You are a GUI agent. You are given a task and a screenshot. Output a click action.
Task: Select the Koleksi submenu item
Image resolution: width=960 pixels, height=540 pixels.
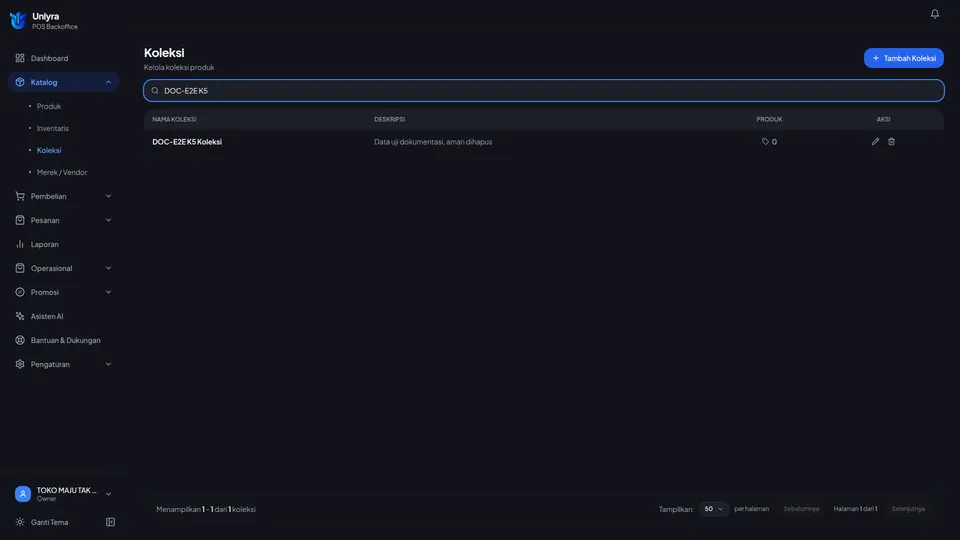point(48,150)
